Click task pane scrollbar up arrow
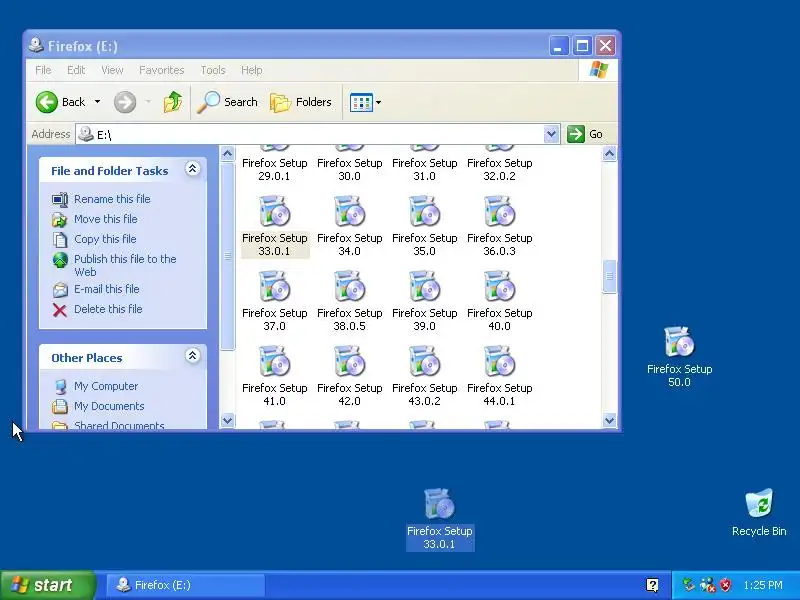The height and width of the screenshot is (600, 800). (228, 154)
